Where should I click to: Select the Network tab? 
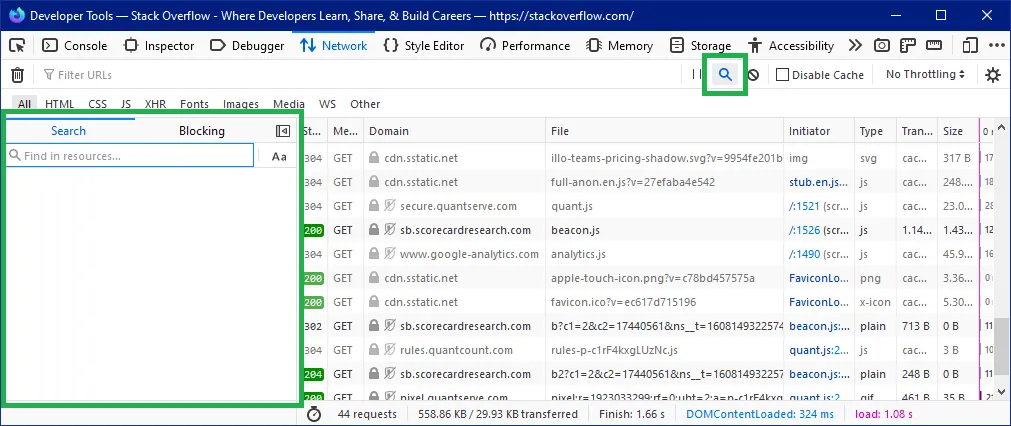[x=334, y=46]
